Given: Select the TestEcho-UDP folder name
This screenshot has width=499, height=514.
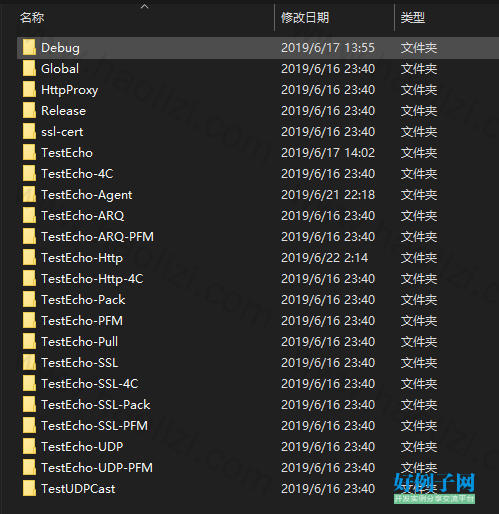Looking at the screenshot, I should point(82,447).
